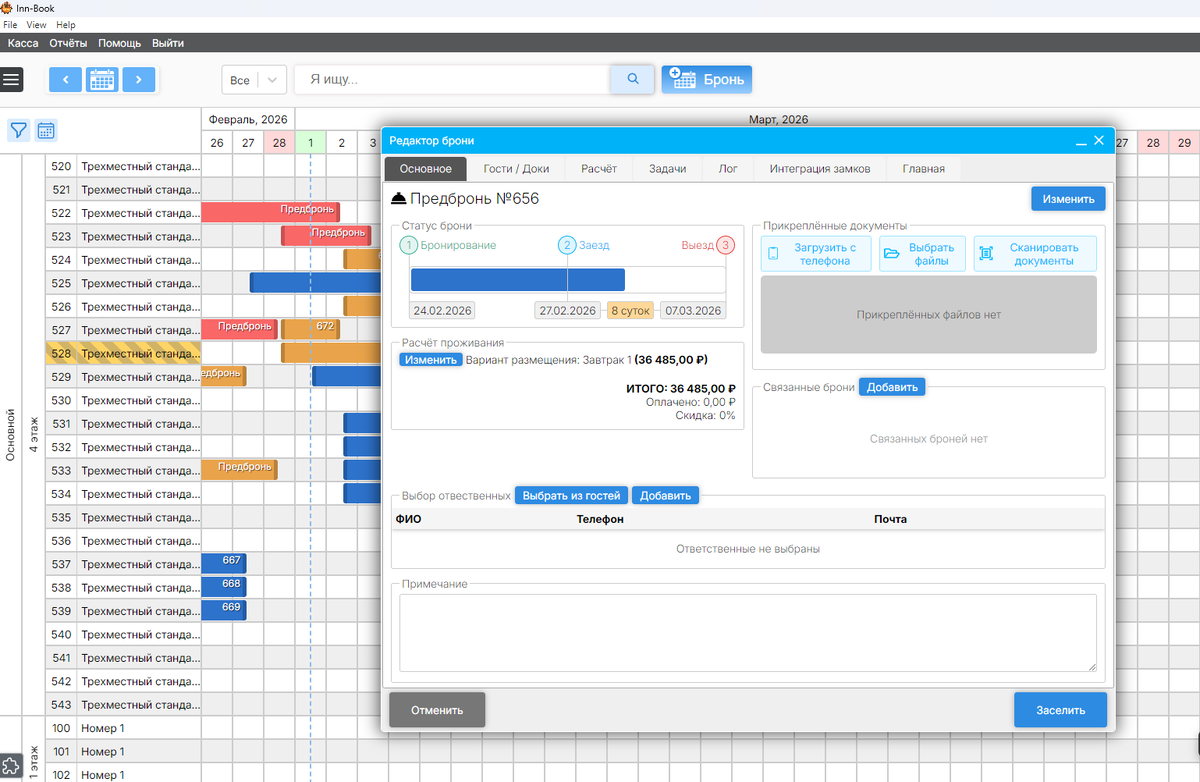Switch to the Интеграция замков tab

tap(820, 169)
